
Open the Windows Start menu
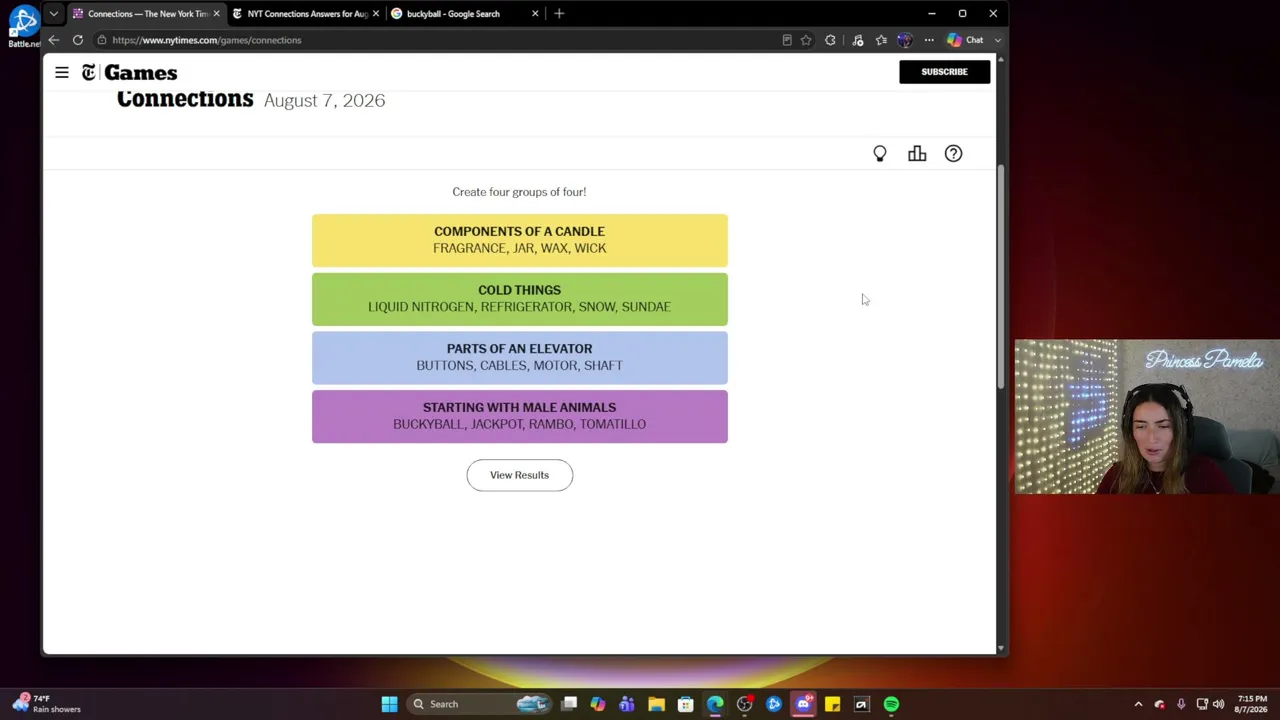click(389, 704)
